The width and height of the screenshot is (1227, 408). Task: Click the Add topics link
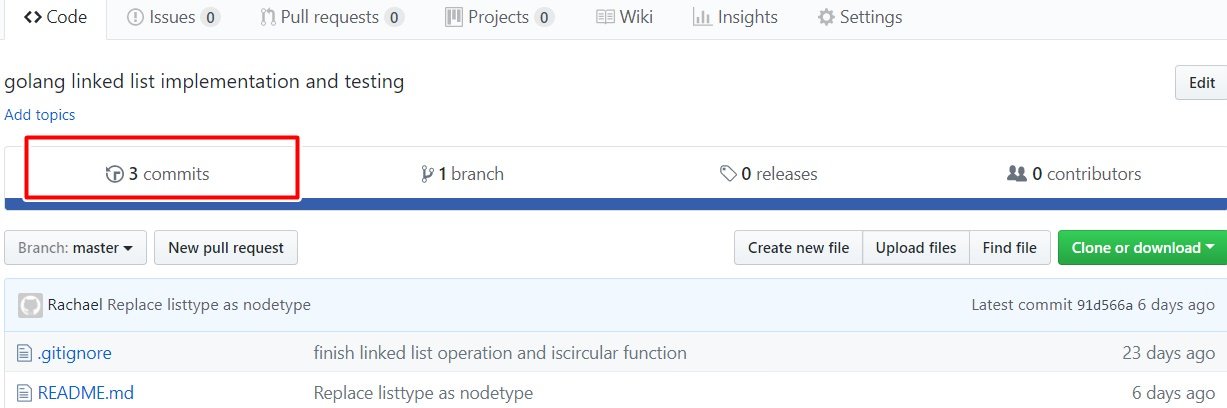(x=40, y=115)
